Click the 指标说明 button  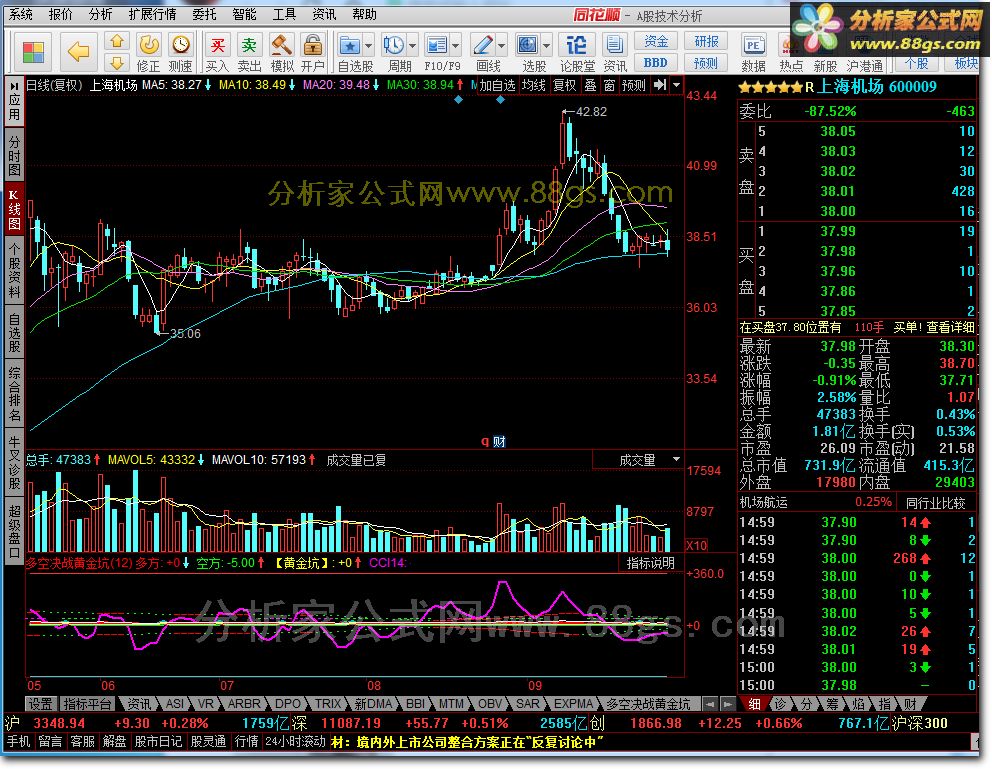[x=650, y=563]
